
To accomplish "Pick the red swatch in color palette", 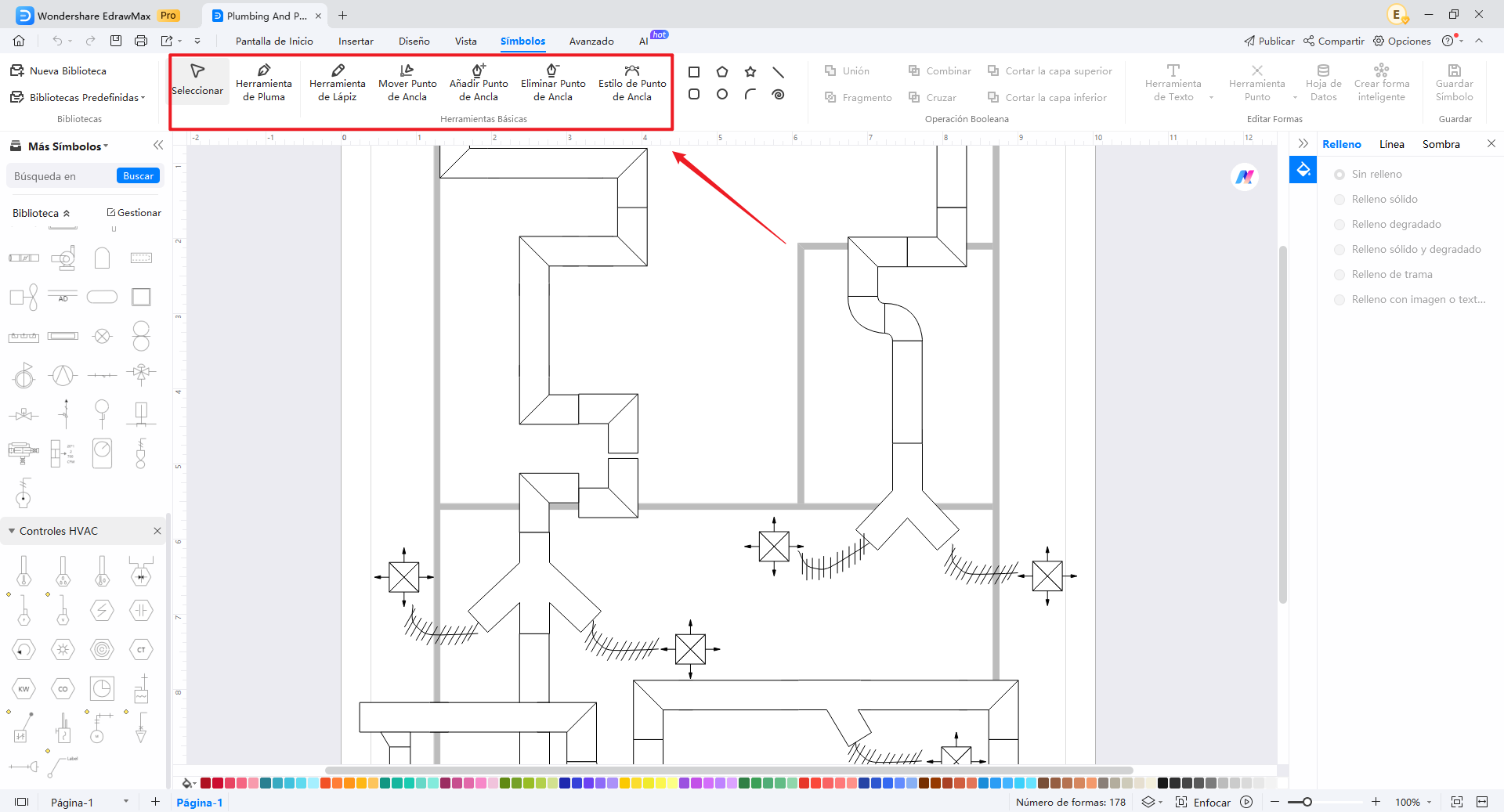I will (x=218, y=783).
